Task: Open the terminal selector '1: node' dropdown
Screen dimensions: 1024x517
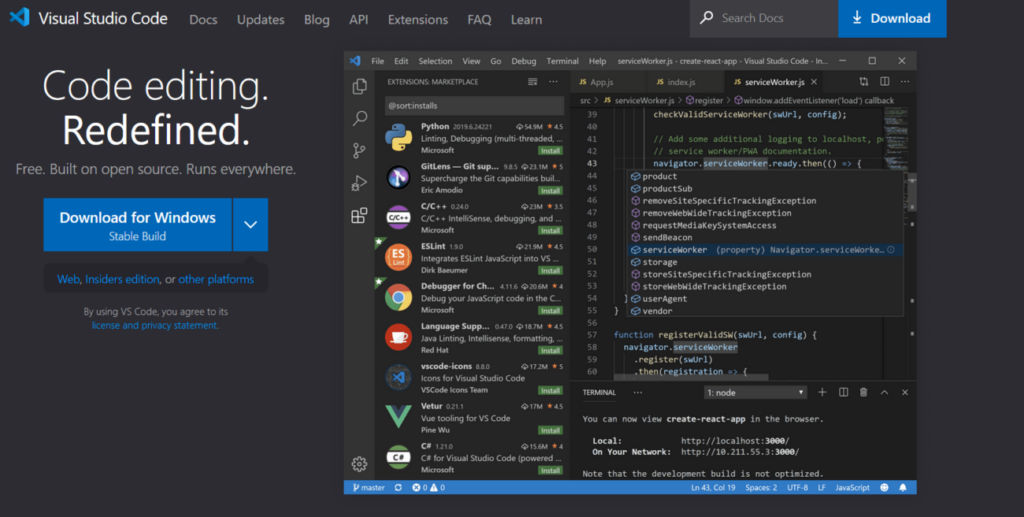Action: [x=754, y=393]
